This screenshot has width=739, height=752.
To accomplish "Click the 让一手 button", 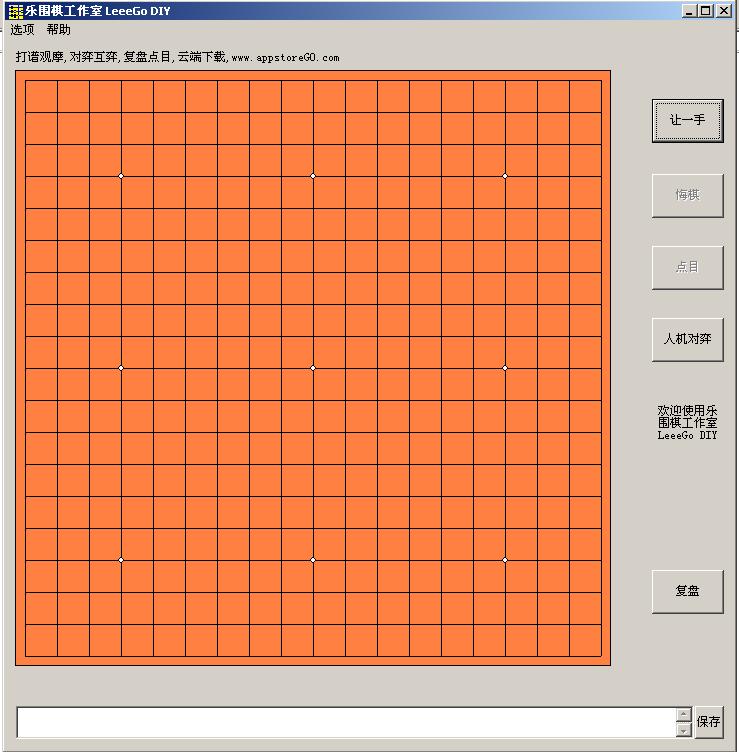I will 687,120.
